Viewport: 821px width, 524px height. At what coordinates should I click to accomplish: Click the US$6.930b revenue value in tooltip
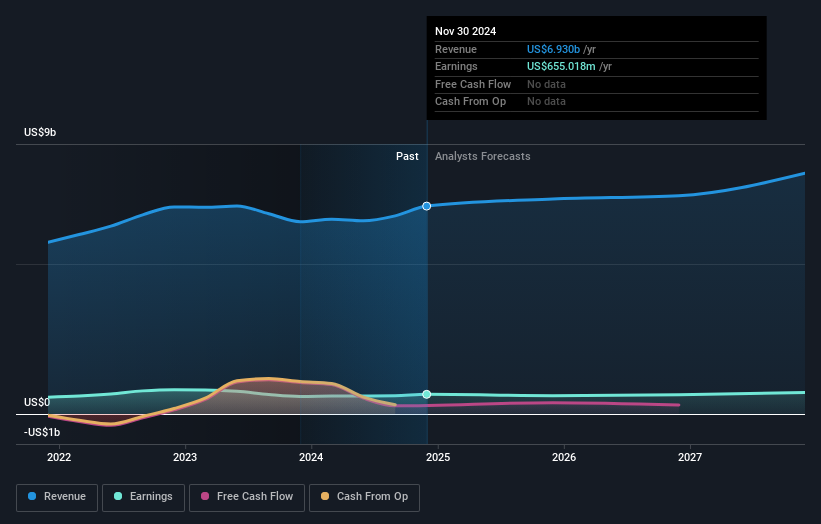[x=553, y=49]
